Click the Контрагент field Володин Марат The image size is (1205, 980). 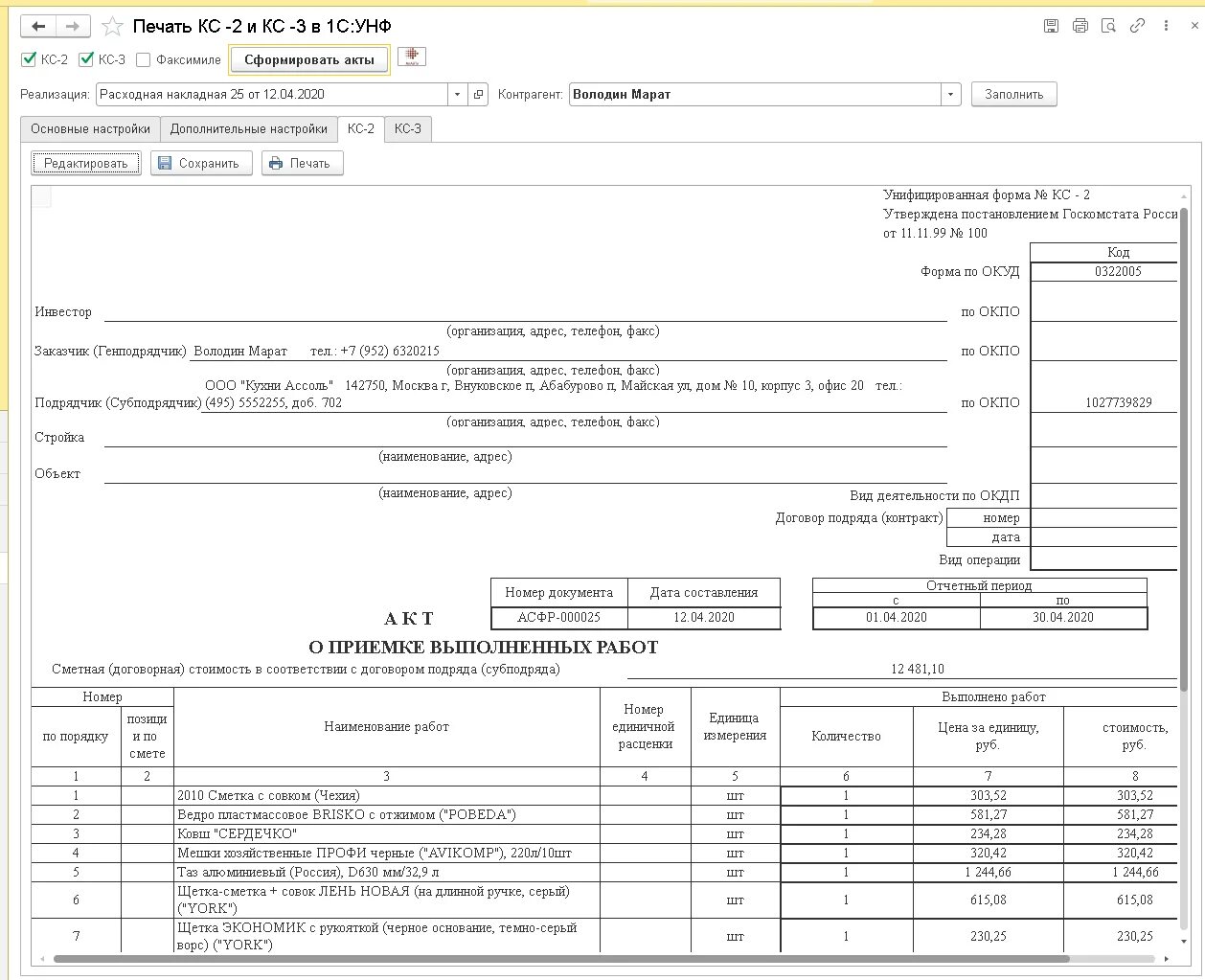755,94
